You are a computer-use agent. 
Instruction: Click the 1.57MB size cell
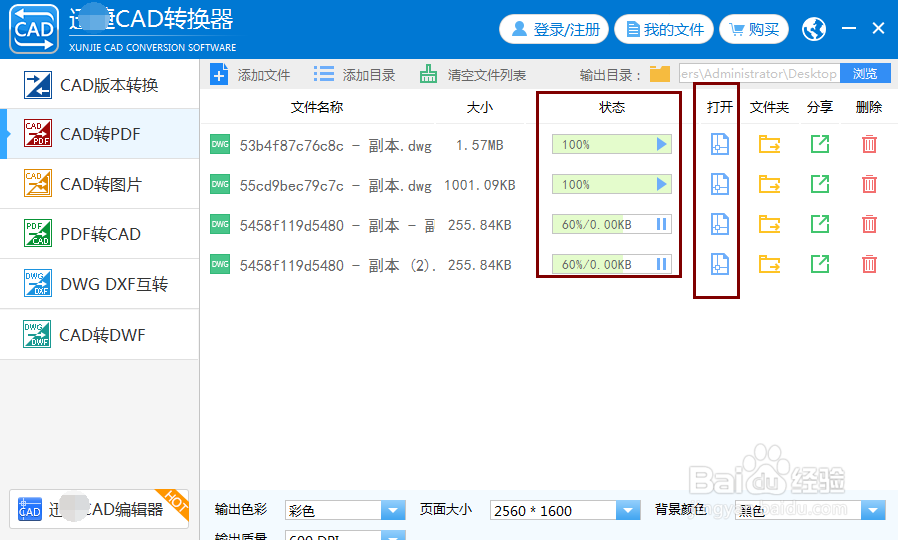click(480, 145)
